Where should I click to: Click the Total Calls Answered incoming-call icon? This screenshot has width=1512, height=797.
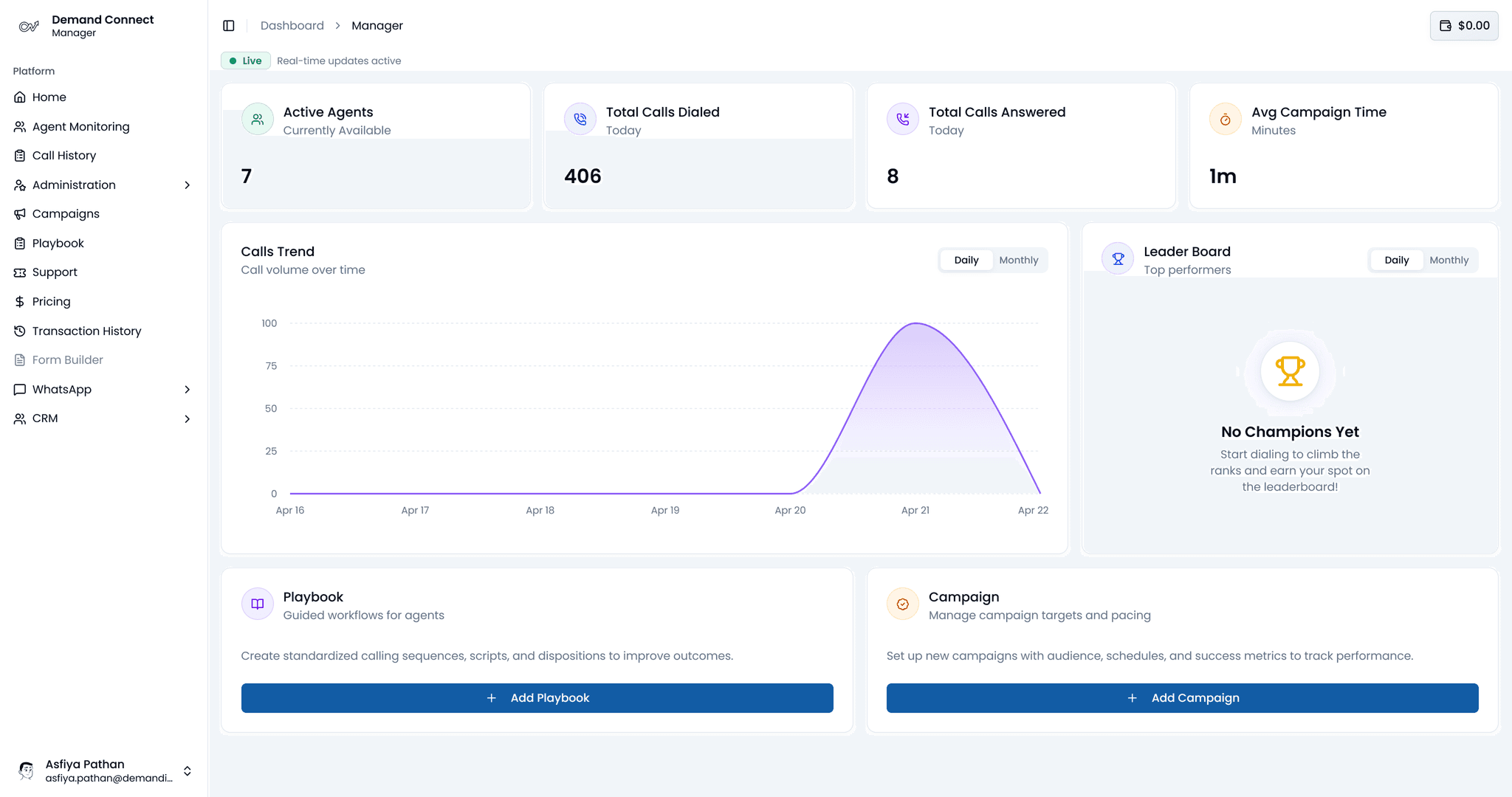click(x=903, y=120)
